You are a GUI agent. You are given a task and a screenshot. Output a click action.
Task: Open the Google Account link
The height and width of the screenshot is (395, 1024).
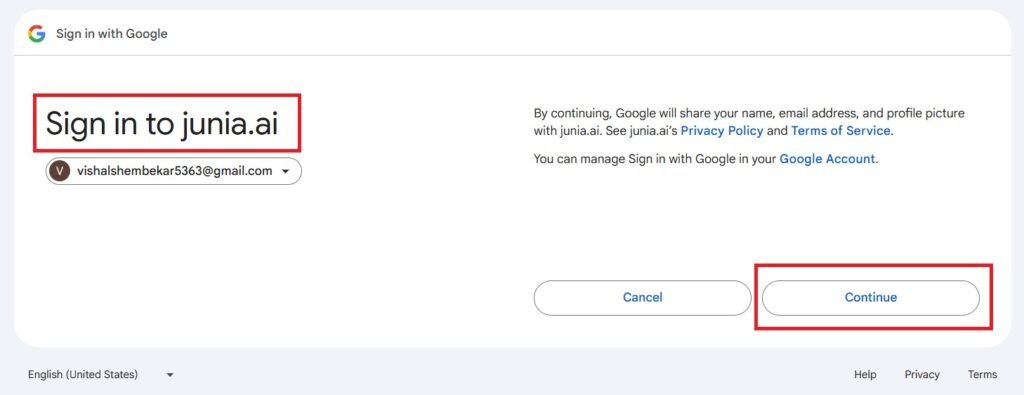tap(827, 159)
